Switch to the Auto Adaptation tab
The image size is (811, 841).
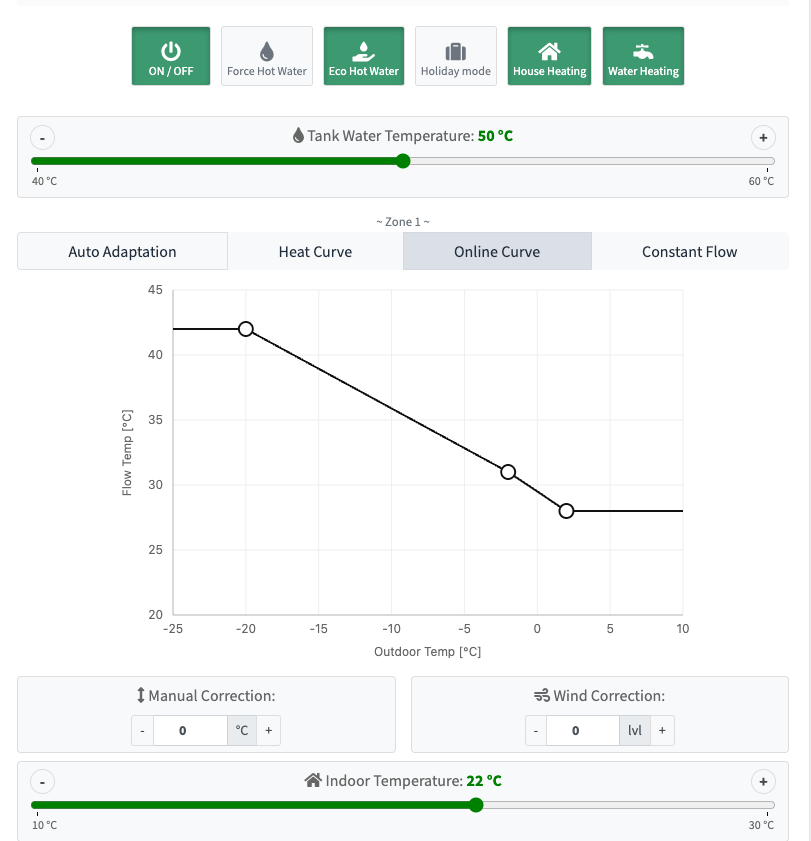122,252
